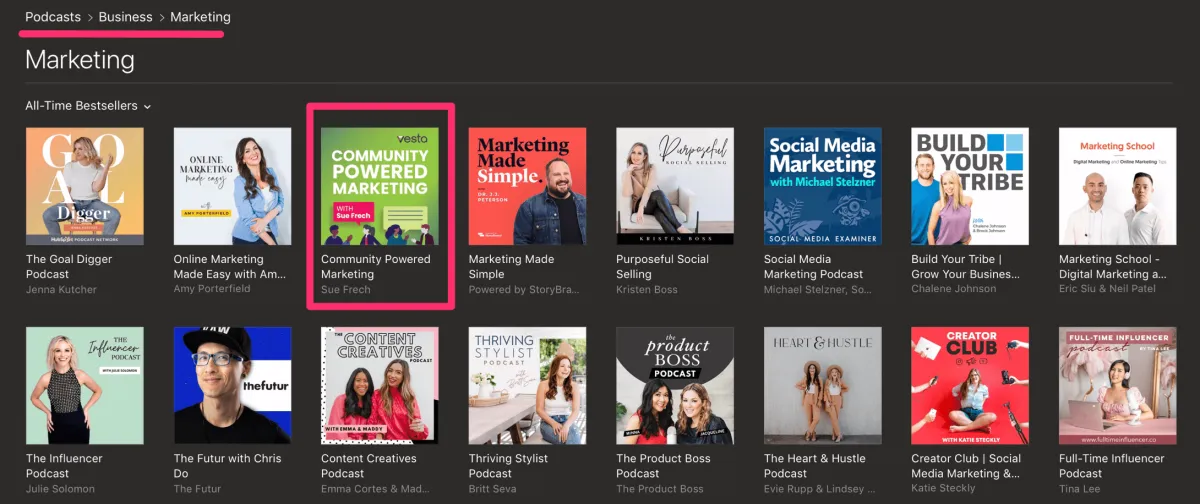This screenshot has width=1200, height=504.
Task: Open The Influencer Podcast artwork
Action: (85, 385)
